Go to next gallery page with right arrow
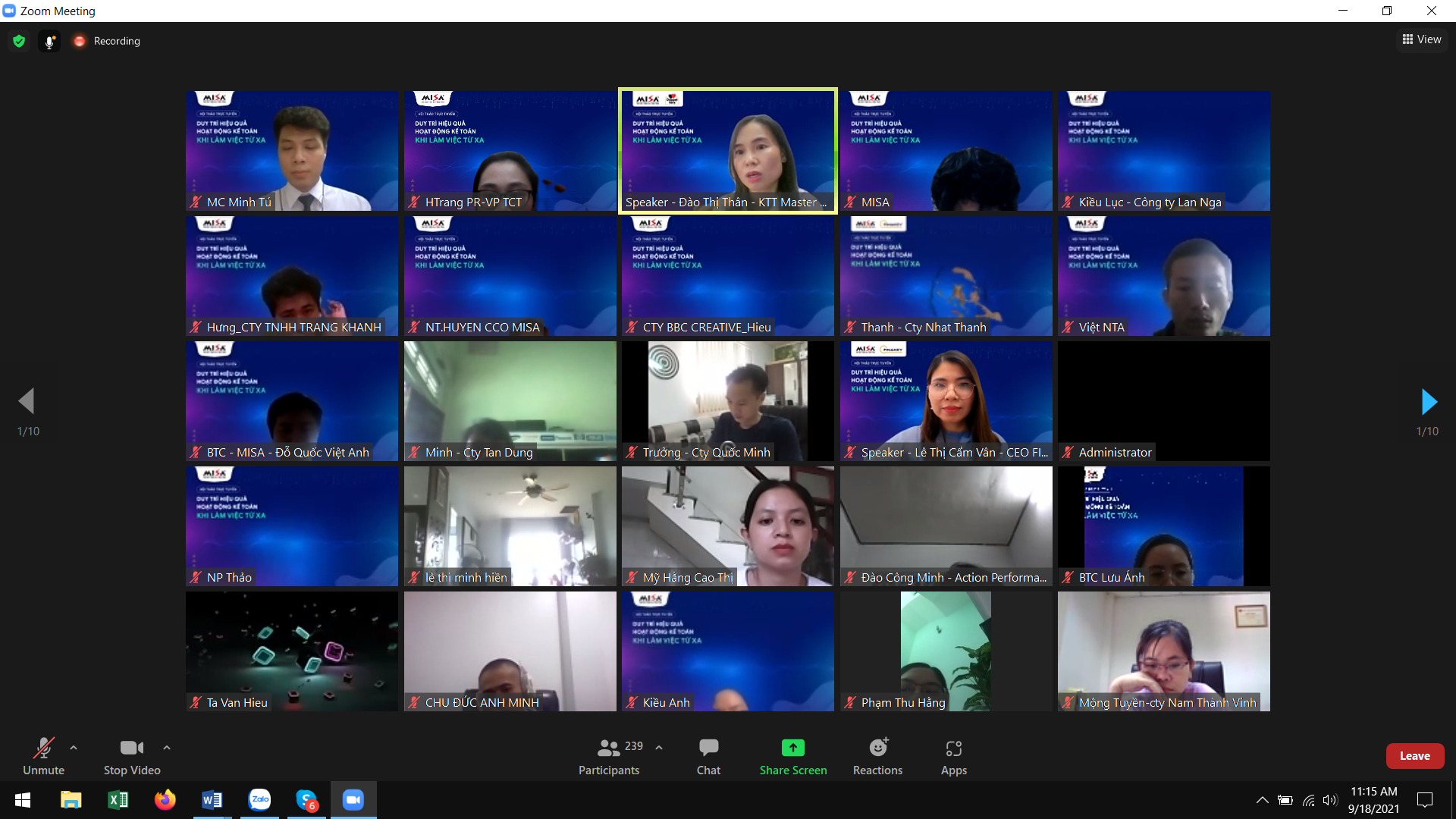1456x819 pixels. point(1429,401)
